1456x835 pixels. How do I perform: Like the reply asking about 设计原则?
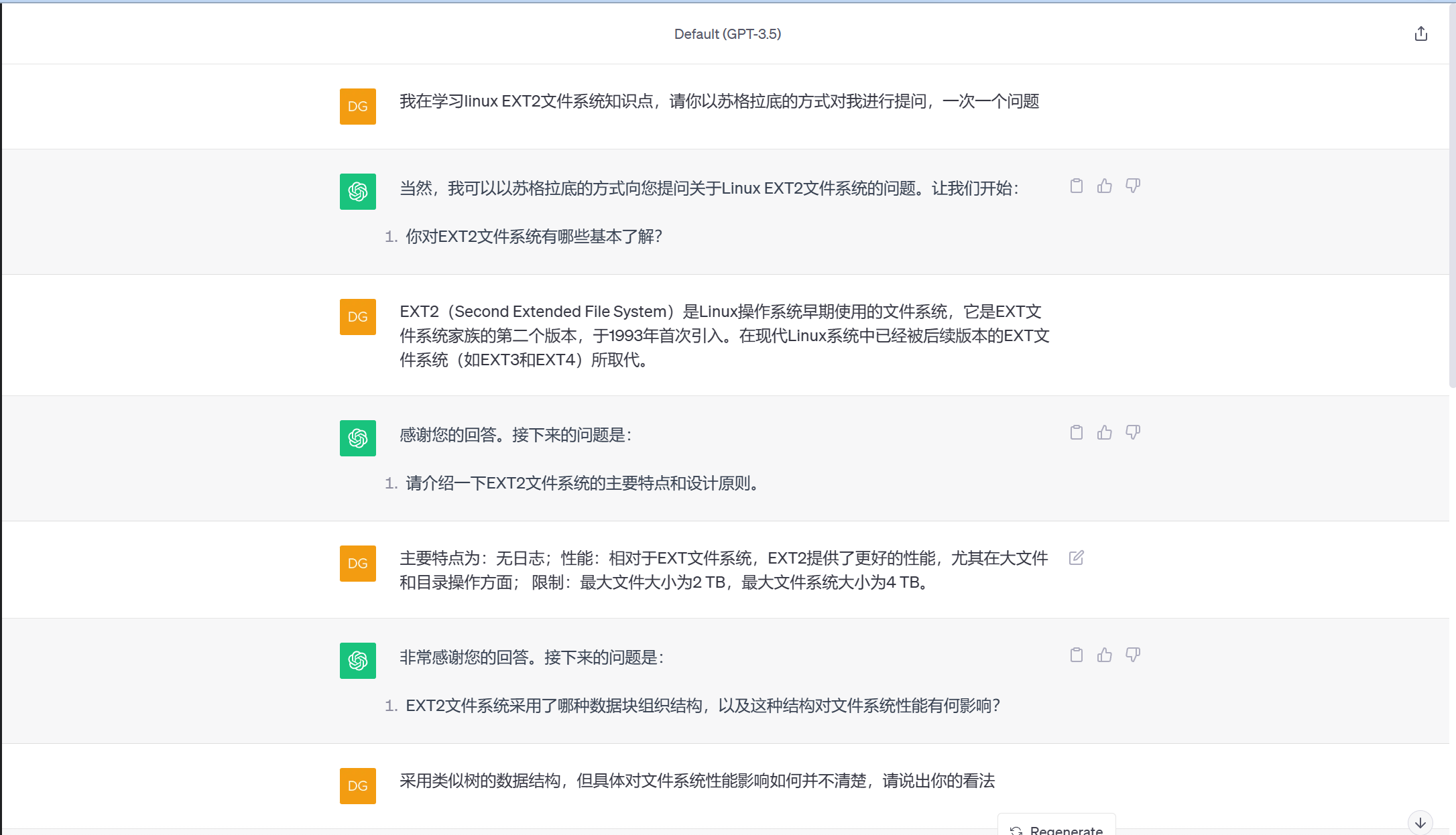1105,432
